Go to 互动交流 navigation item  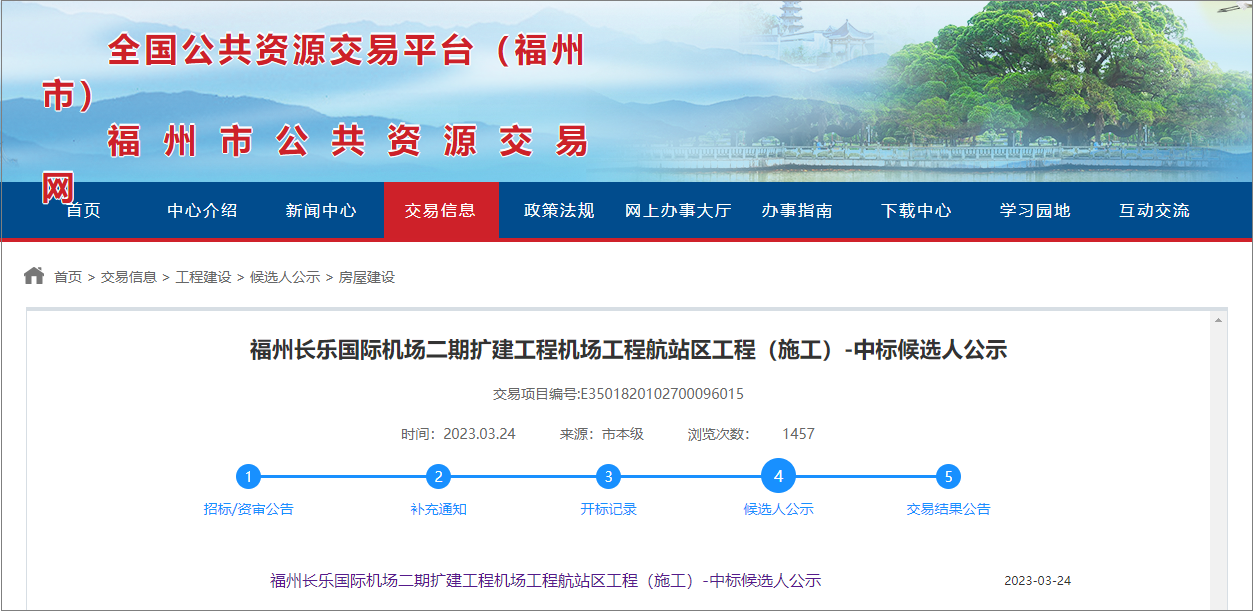tap(1154, 211)
